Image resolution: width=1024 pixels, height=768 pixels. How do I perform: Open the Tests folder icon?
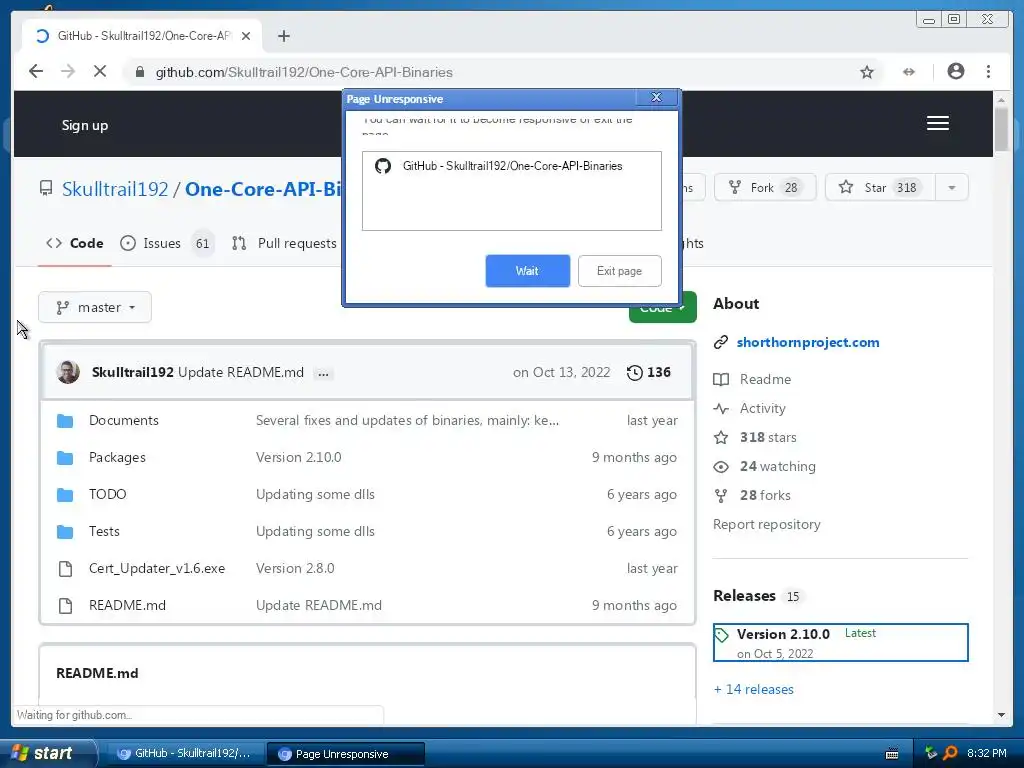[65, 532]
